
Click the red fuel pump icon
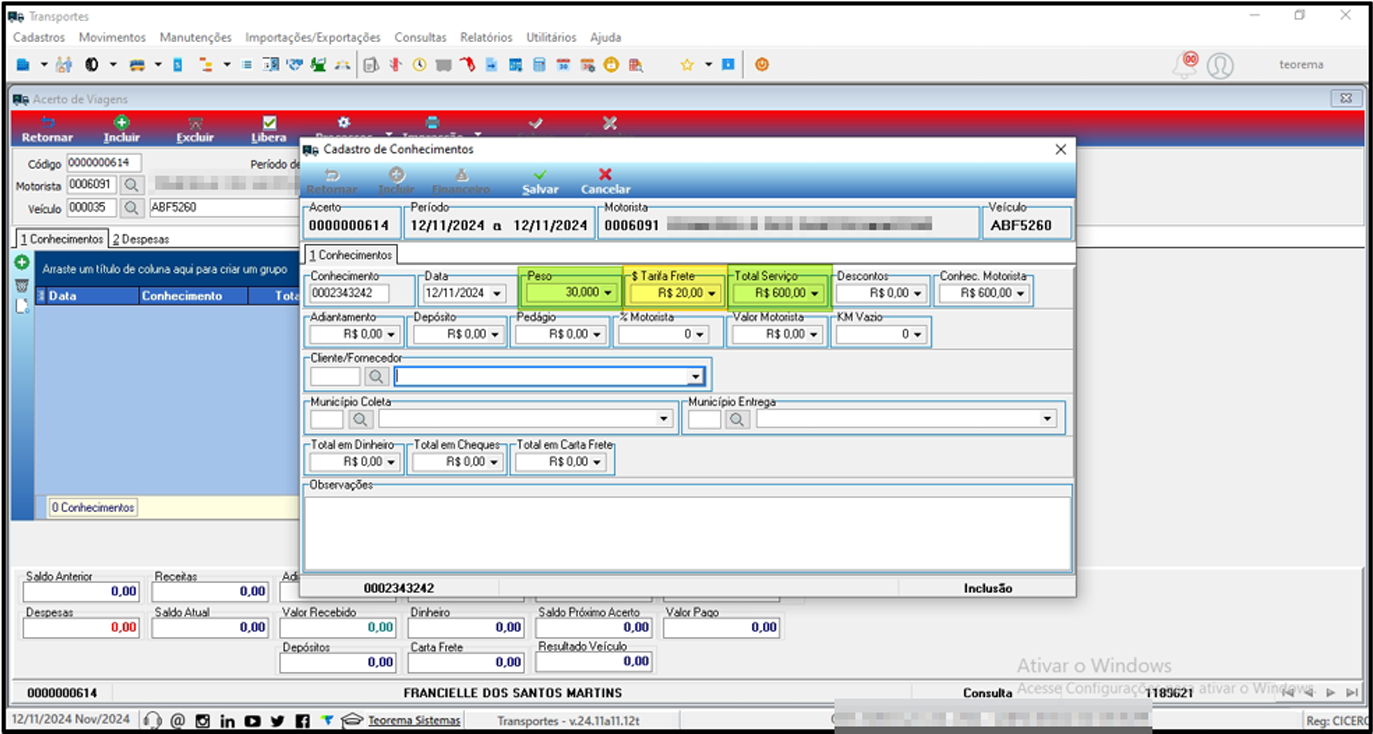pos(467,65)
